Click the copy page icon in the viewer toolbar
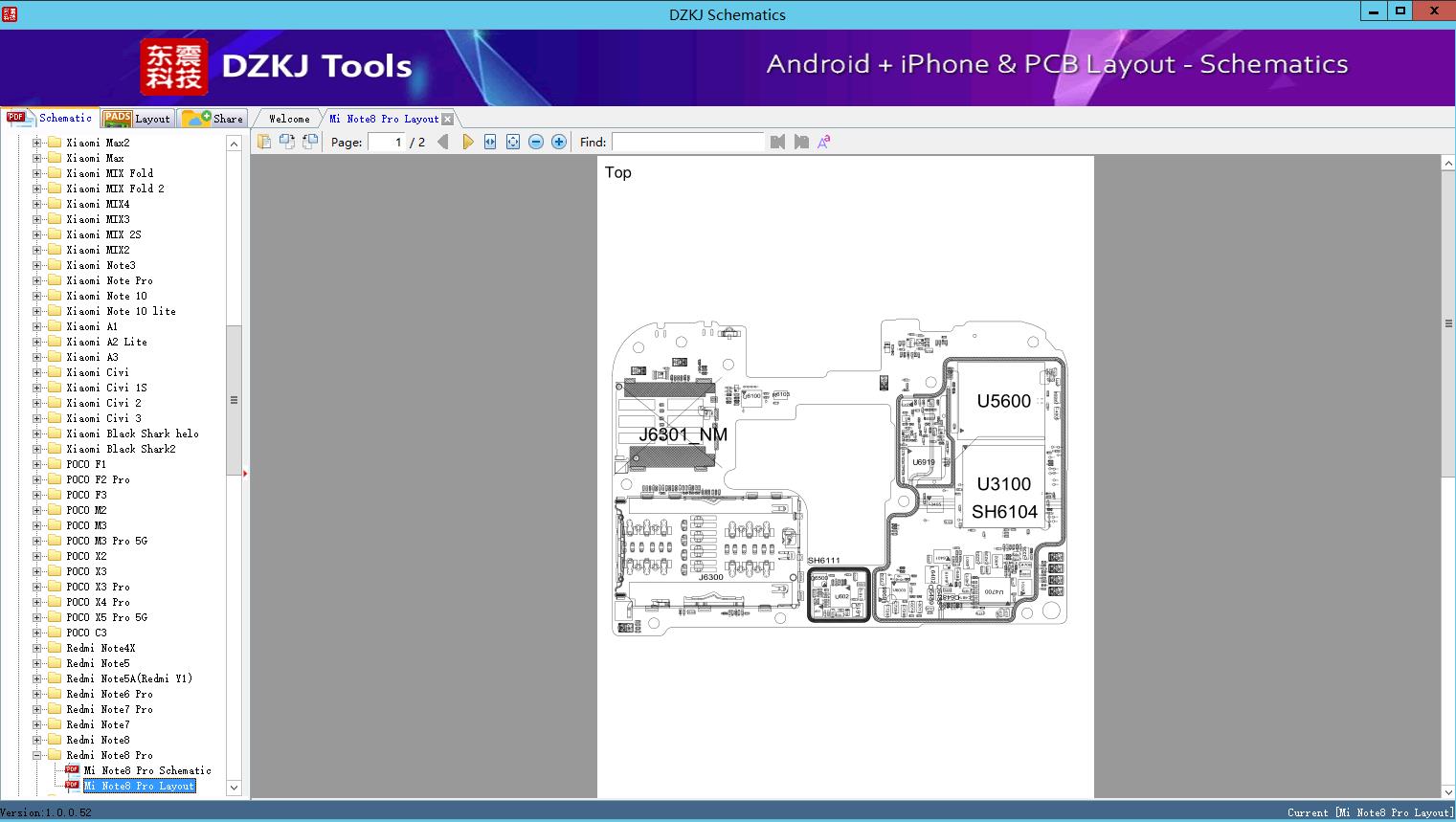1456x822 pixels. tap(264, 142)
